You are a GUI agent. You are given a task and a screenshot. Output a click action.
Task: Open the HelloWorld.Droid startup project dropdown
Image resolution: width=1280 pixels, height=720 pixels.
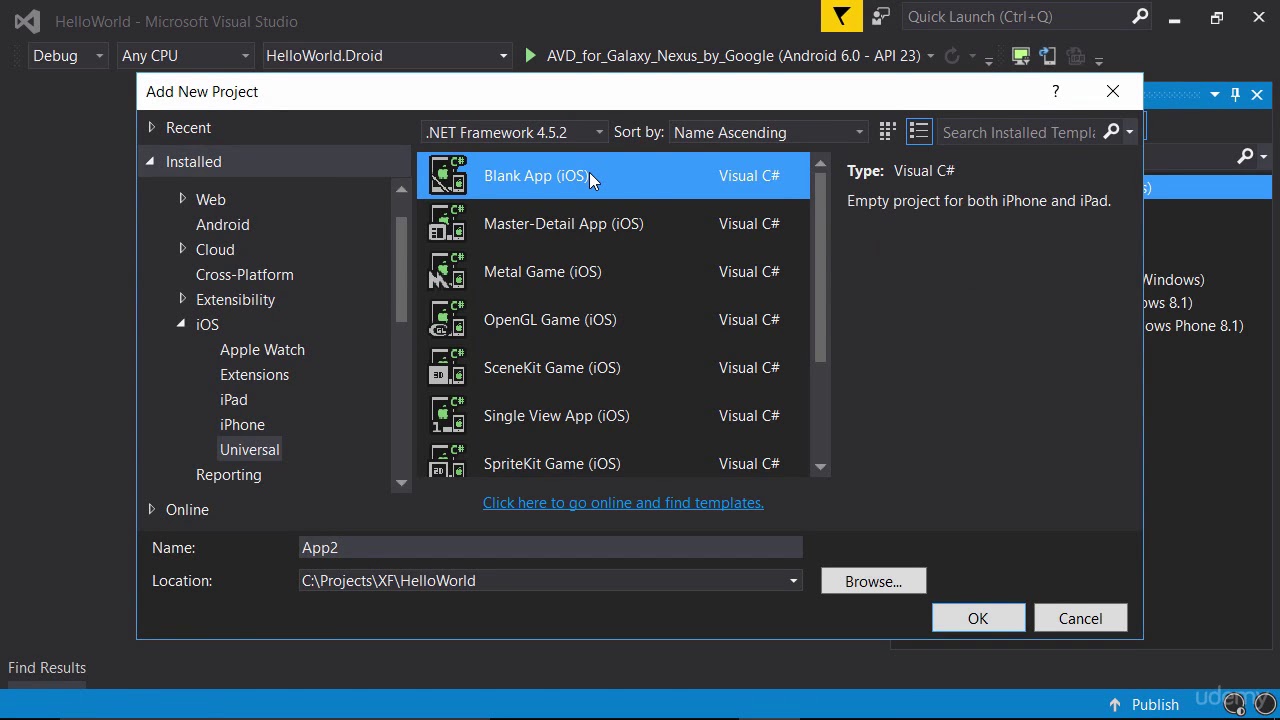388,56
